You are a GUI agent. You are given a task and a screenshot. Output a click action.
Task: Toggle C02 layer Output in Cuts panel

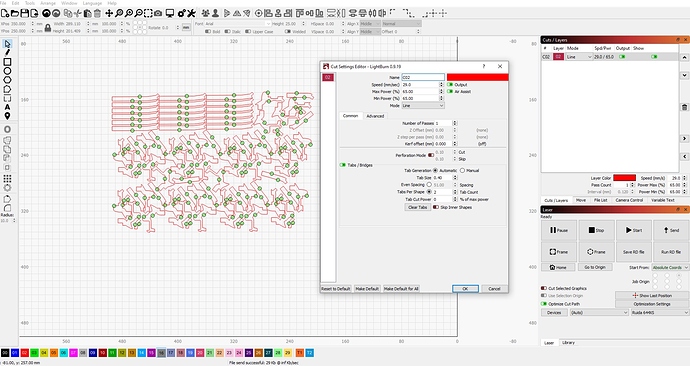coord(622,57)
